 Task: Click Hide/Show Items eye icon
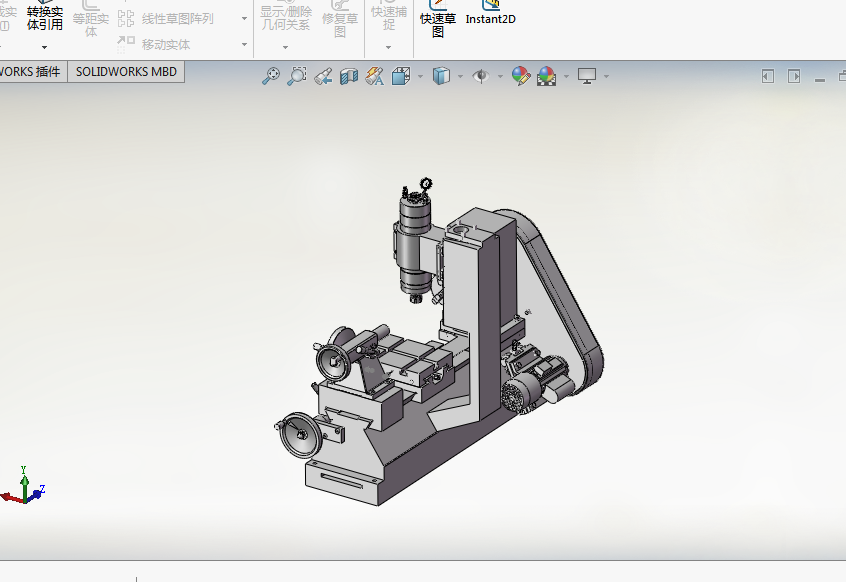pyautogui.click(x=481, y=76)
